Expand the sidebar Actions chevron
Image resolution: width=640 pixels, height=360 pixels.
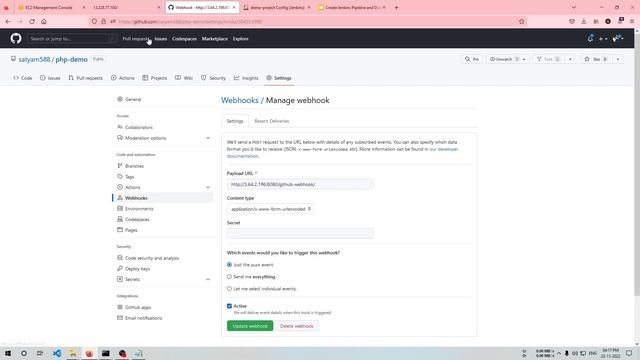tap(208, 187)
